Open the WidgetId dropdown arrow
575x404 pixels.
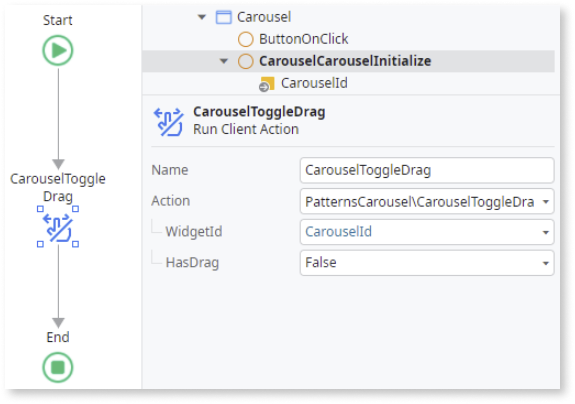point(546,232)
